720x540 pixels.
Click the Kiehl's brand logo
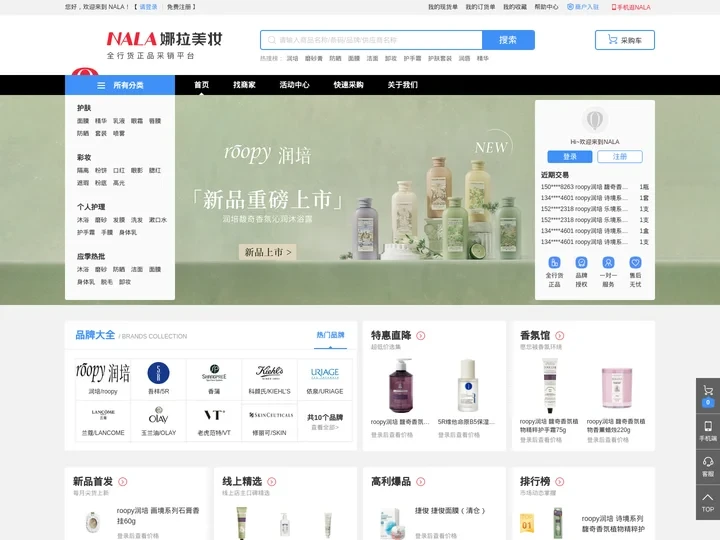click(270, 372)
